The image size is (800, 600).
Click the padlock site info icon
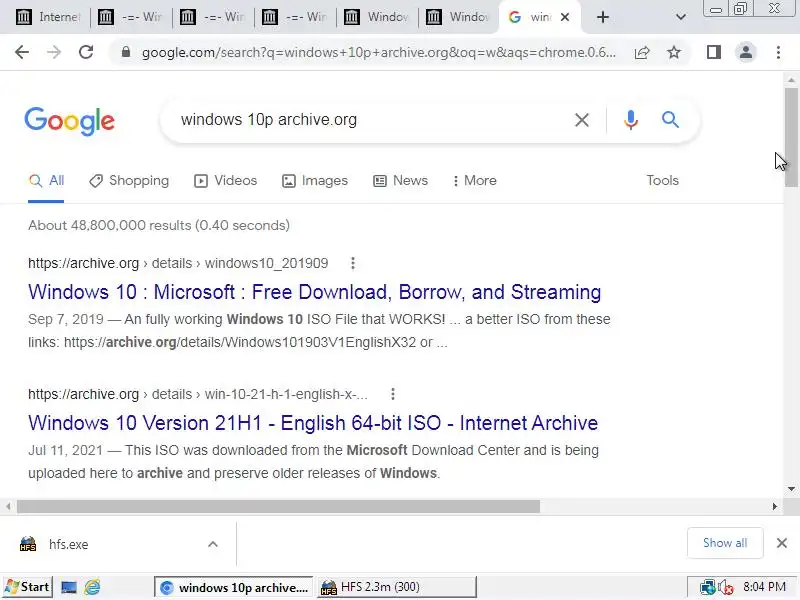pos(126,52)
